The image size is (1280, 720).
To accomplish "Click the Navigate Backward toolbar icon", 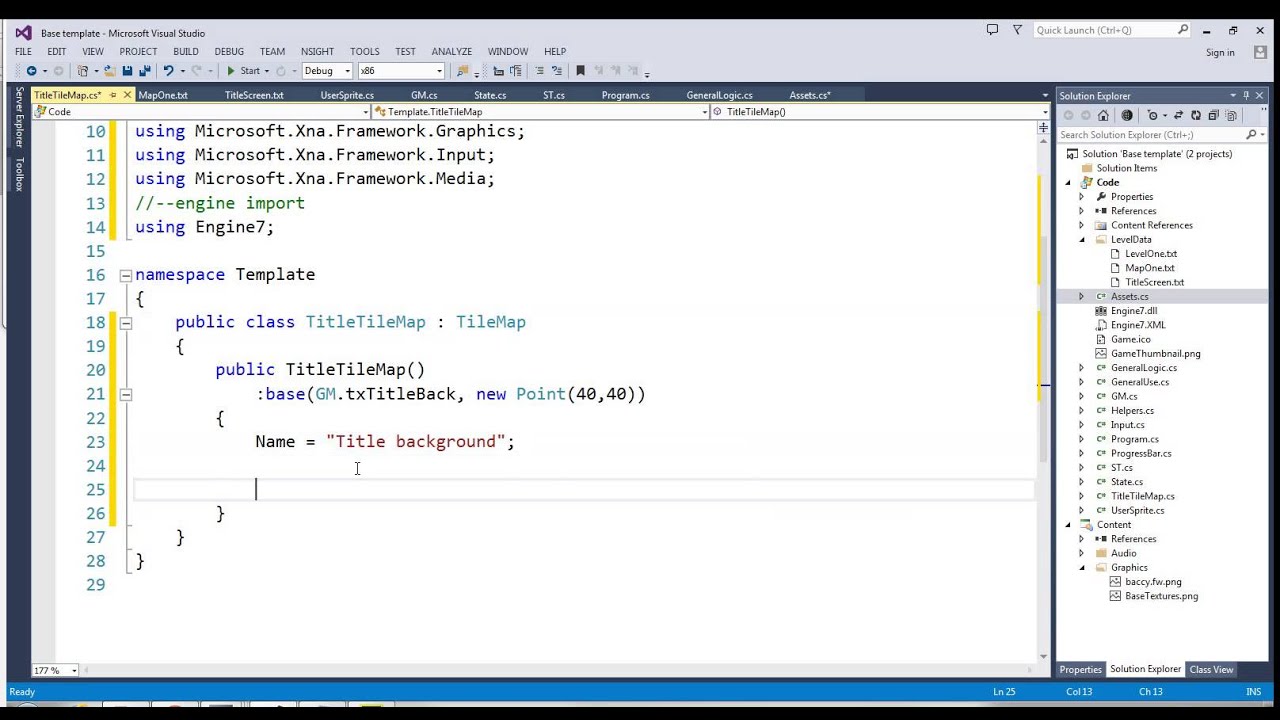I will (x=32, y=71).
